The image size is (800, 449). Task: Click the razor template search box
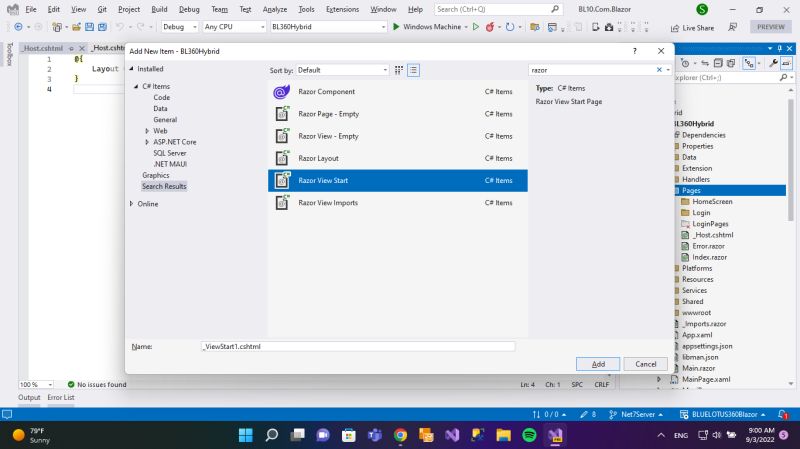[x=592, y=70]
